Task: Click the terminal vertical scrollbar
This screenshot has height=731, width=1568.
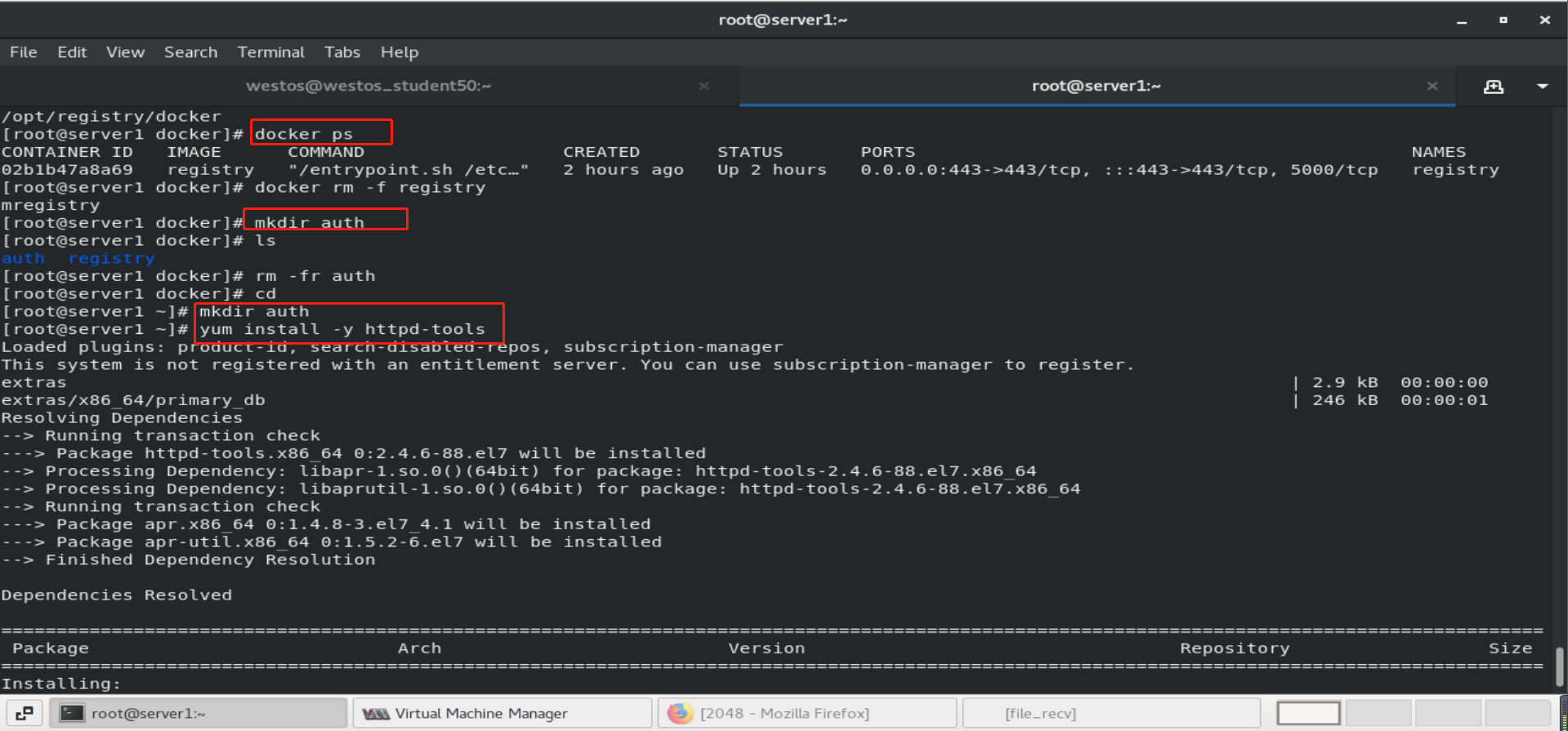Action: coord(1559,666)
